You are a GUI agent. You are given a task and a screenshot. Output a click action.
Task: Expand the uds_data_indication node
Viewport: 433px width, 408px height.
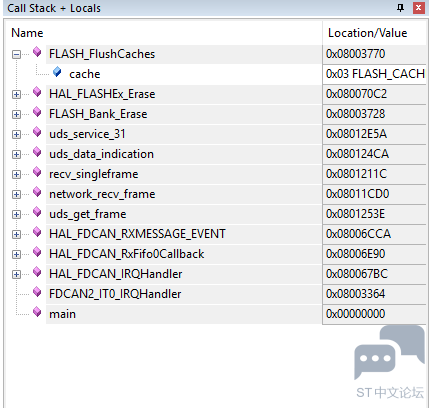point(16,154)
